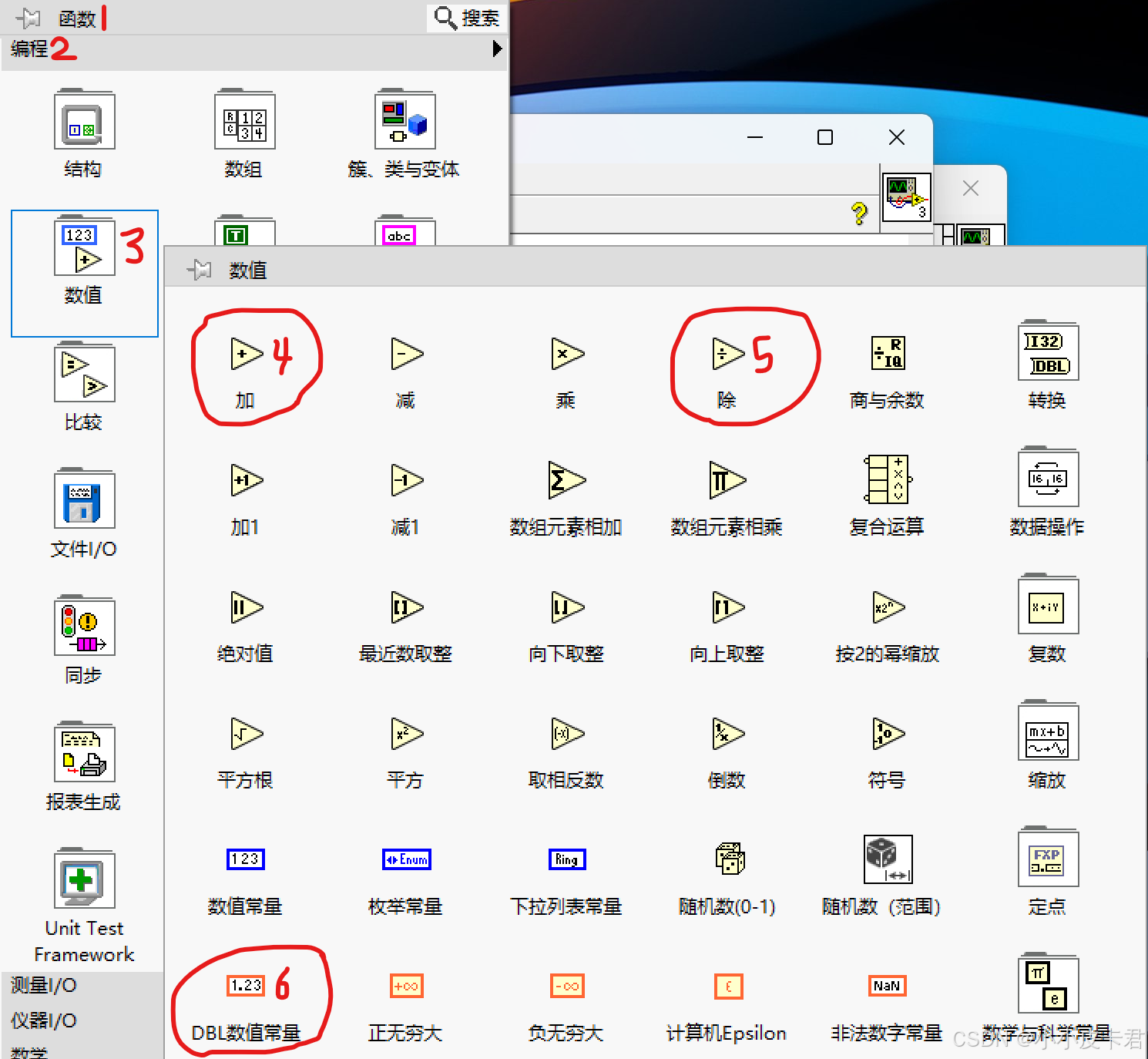Select the 随机数（范围） function
The height and width of the screenshot is (1059, 1148).
[888, 859]
